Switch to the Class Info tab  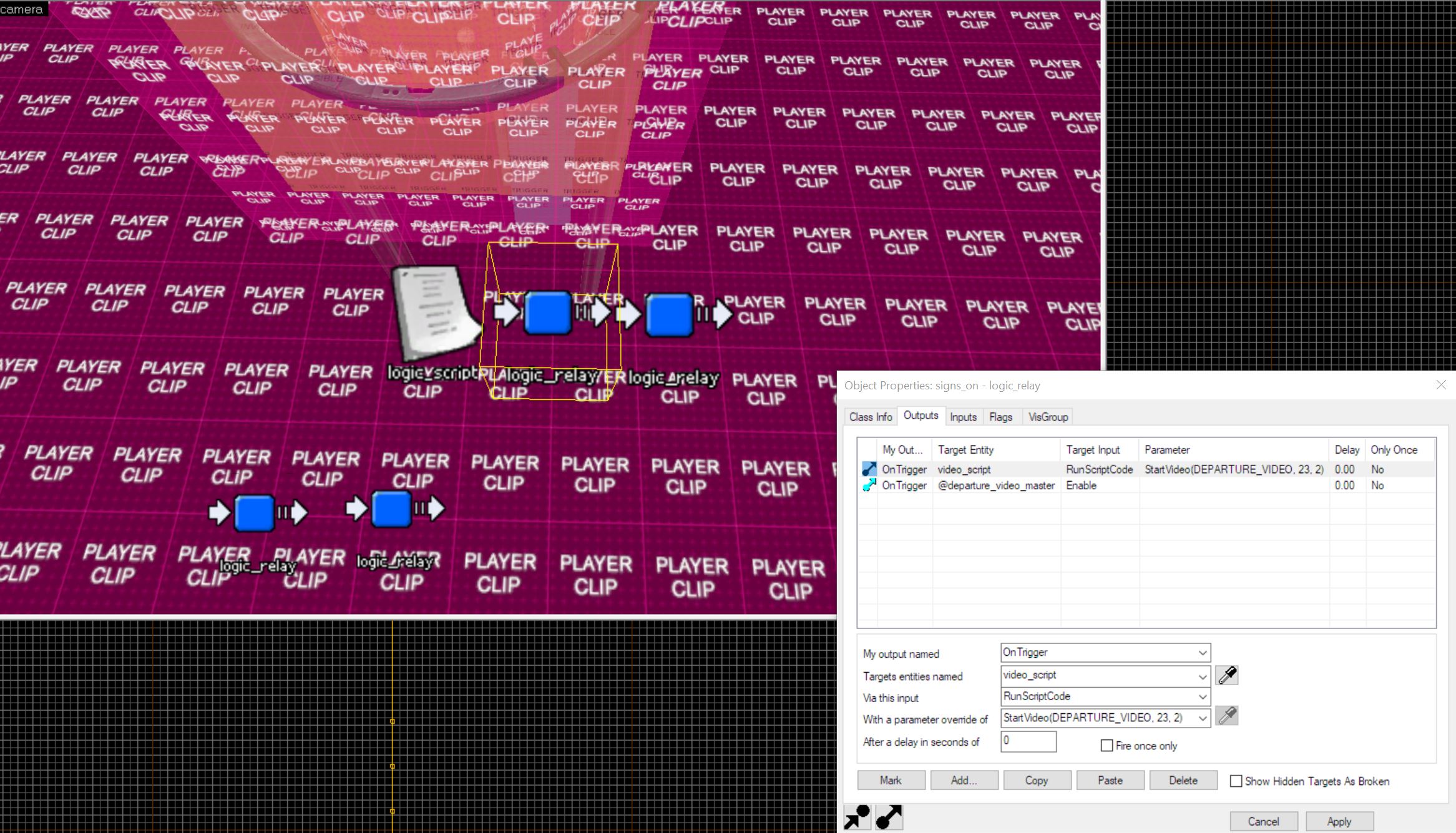tap(870, 417)
